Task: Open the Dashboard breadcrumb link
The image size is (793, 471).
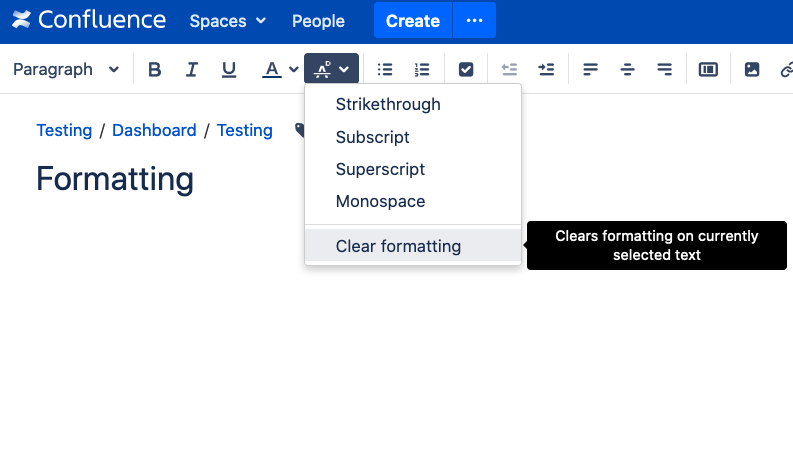Action: point(154,130)
